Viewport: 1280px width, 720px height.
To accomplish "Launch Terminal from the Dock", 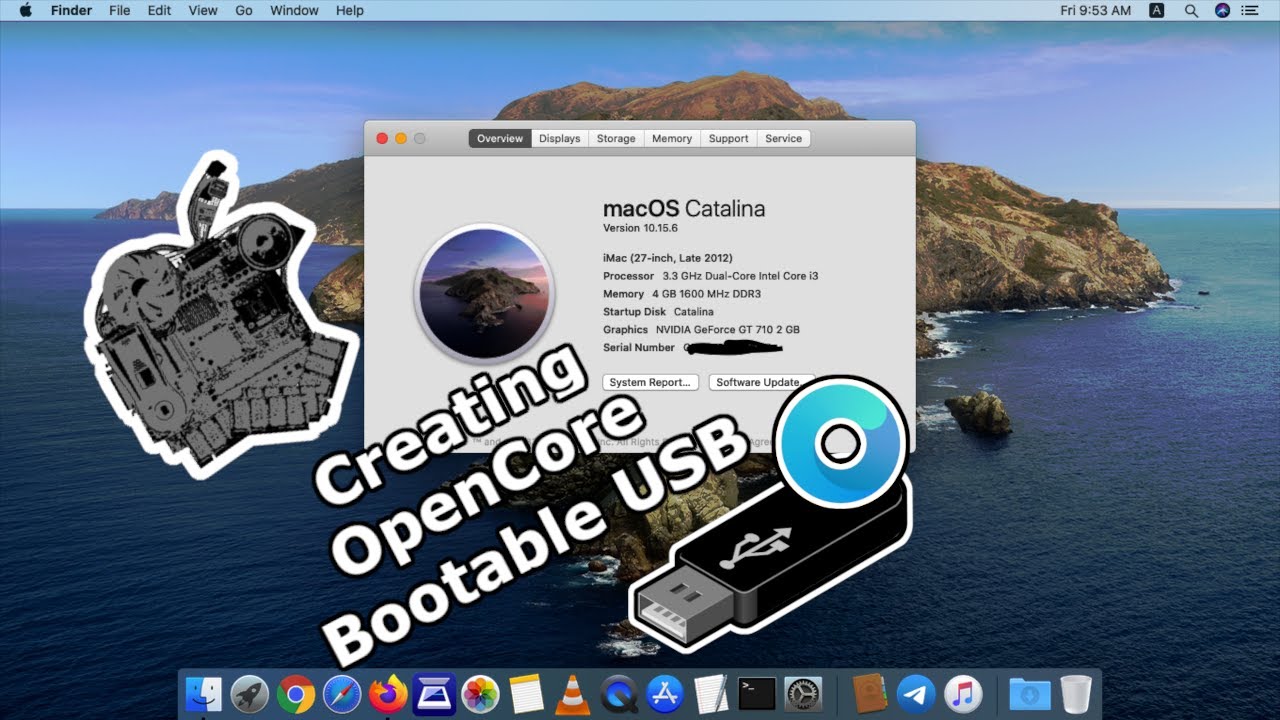I will pos(757,693).
